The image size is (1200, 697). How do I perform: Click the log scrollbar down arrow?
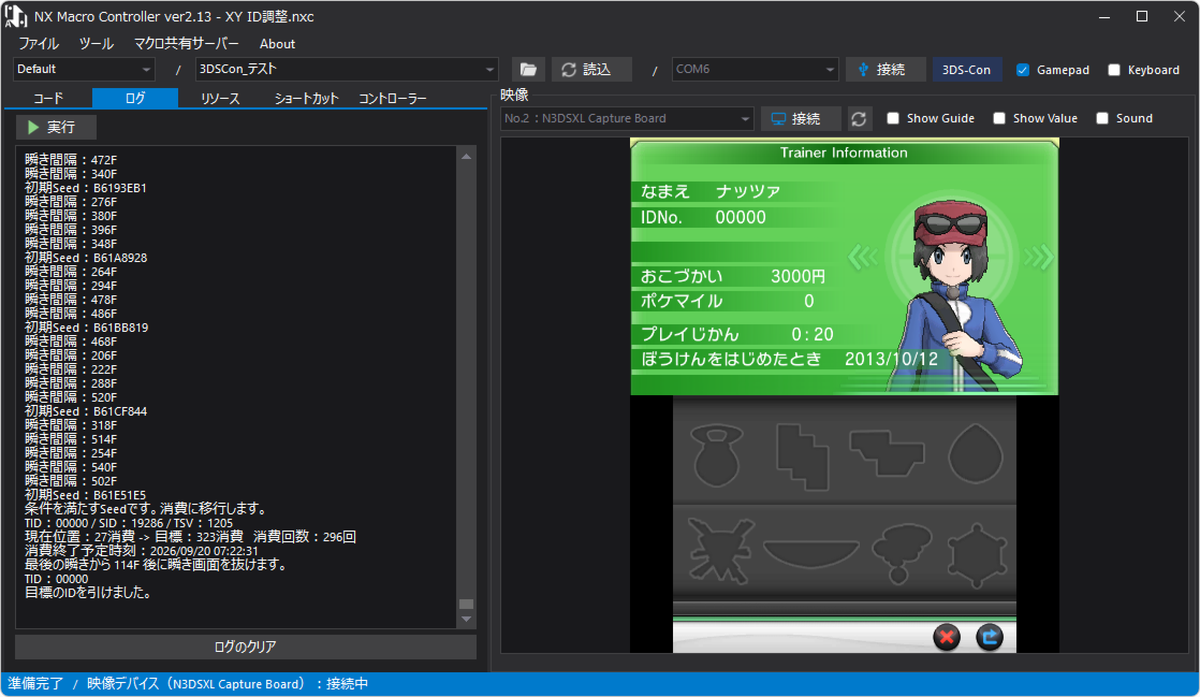(x=466, y=619)
